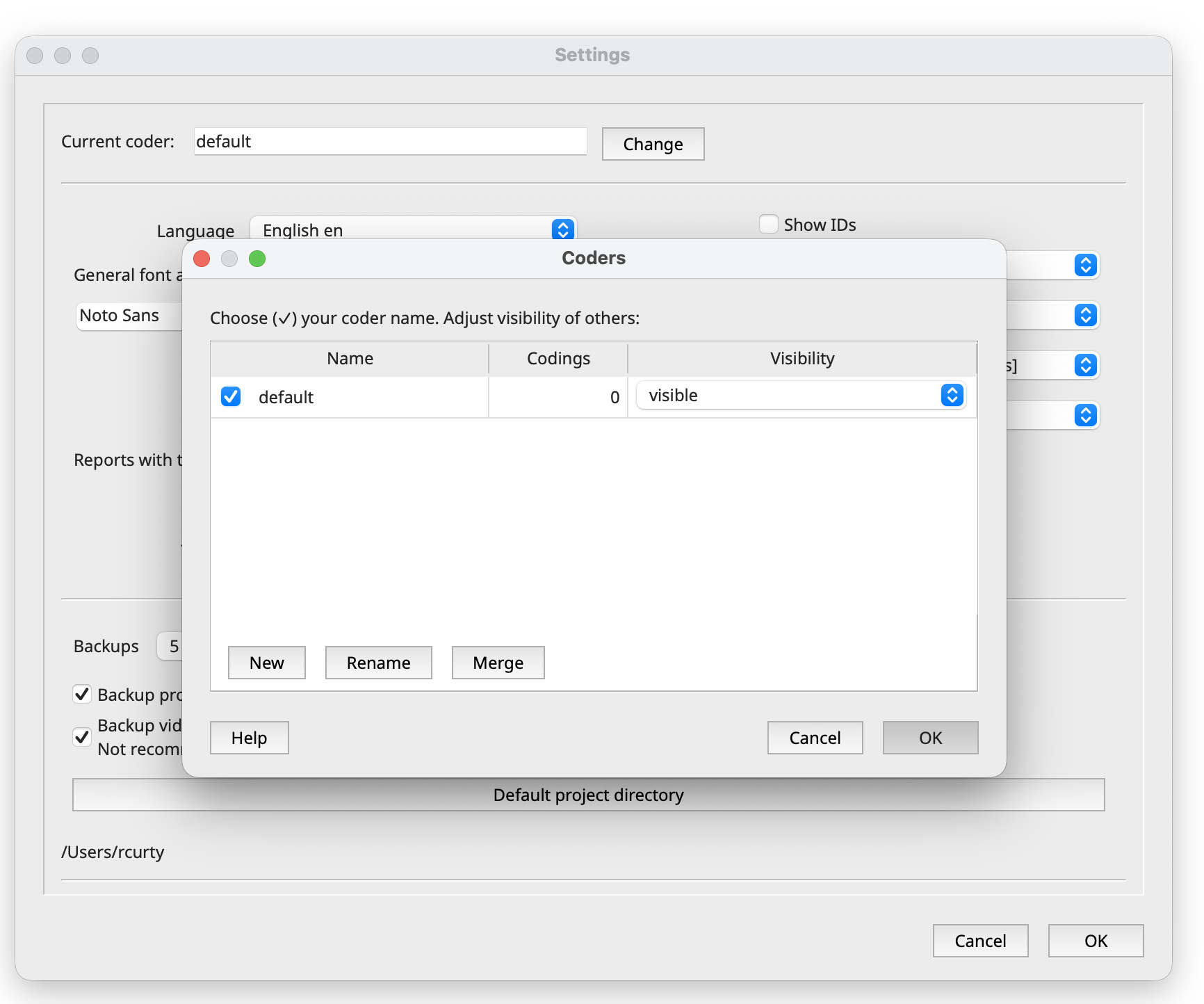Screen dimensions: 1204x1004
Task: Click the Visibility column header
Action: click(802, 359)
